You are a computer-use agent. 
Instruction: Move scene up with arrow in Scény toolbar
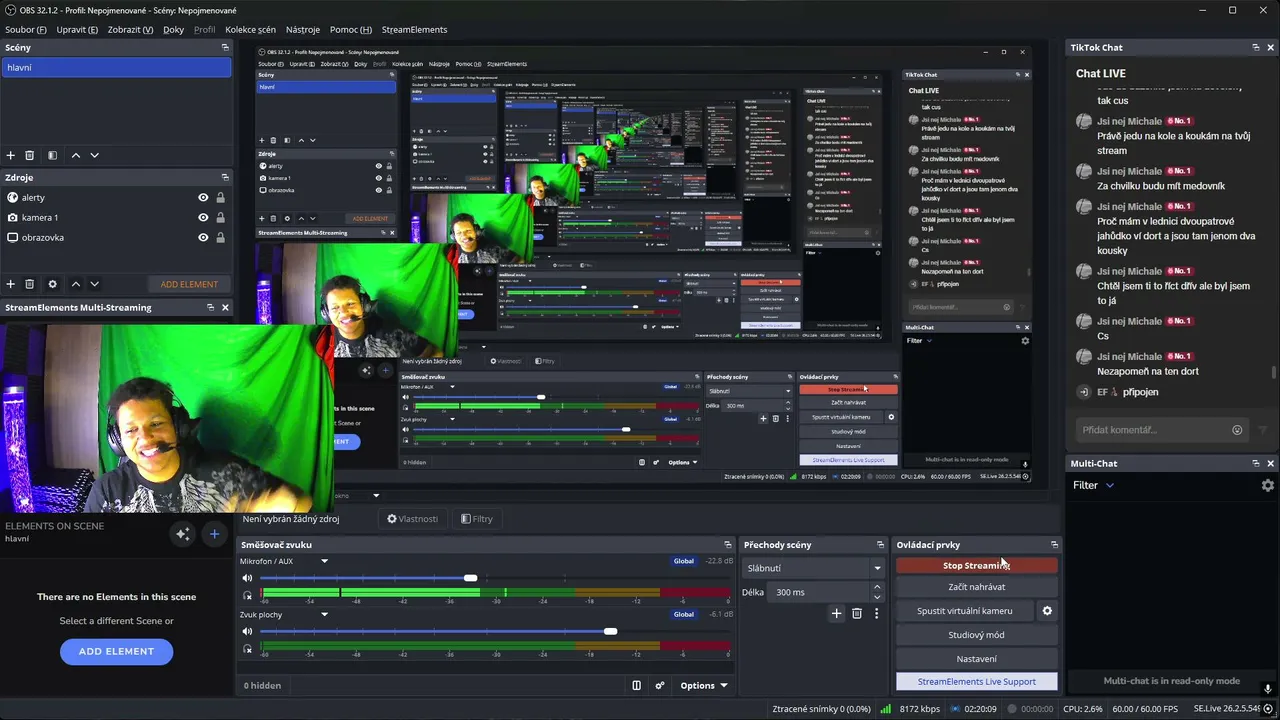click(76, 155)
